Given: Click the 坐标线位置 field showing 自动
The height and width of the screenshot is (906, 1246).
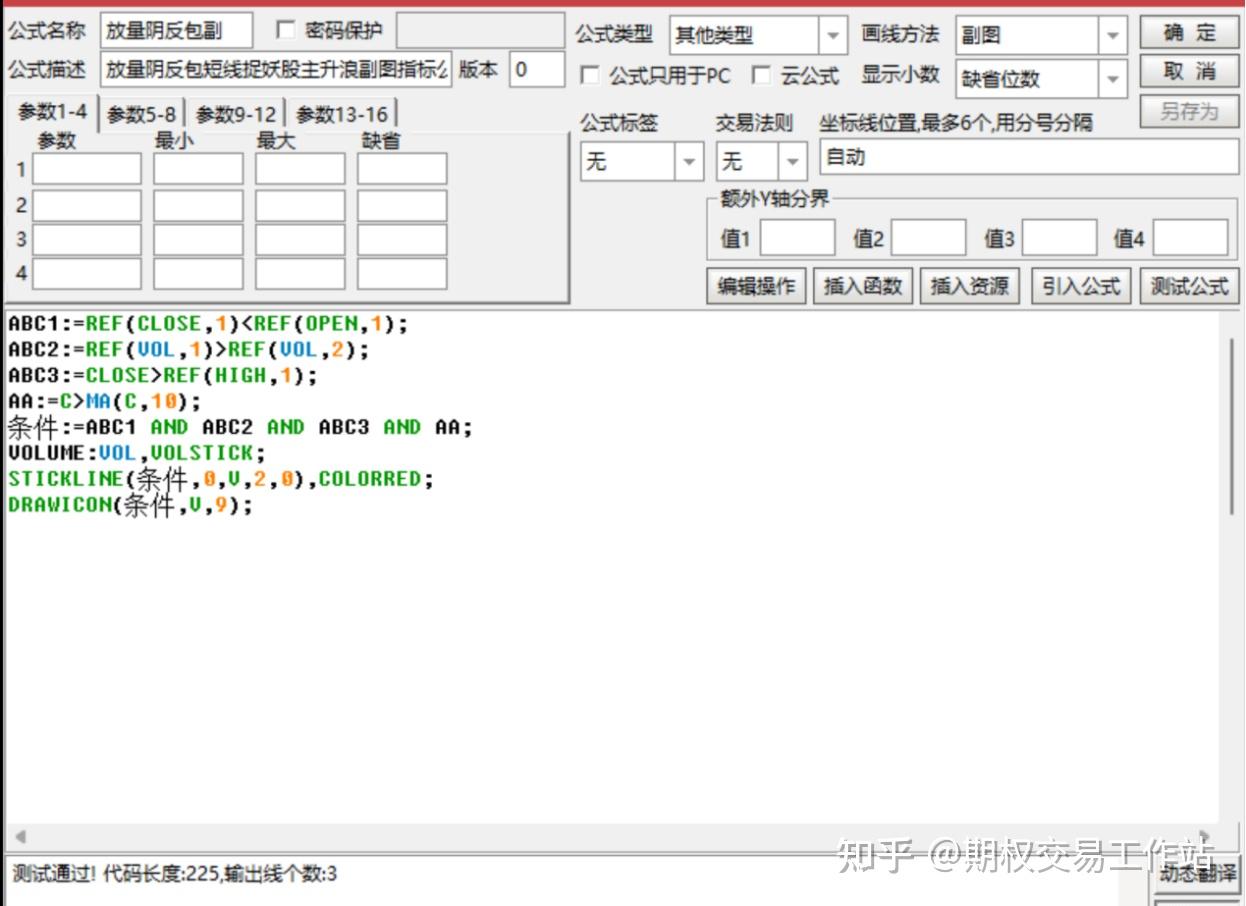Looking at the screenshot, I should pos(1028,157).
